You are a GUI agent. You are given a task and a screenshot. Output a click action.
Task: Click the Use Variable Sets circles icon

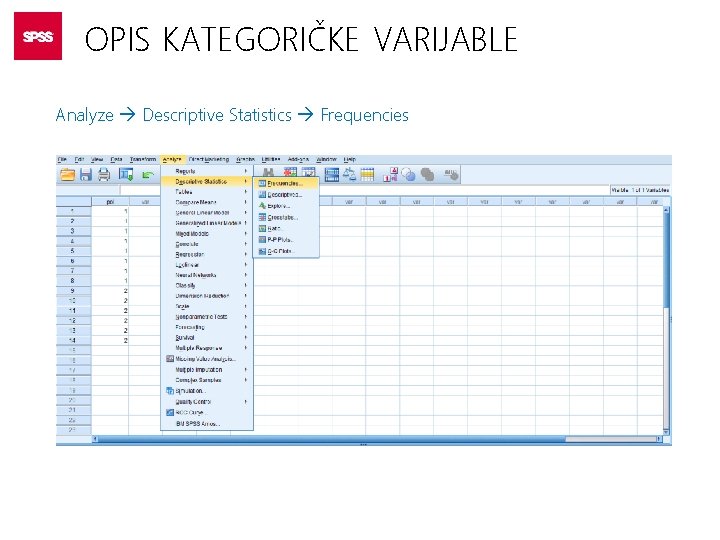click(408, 175)
